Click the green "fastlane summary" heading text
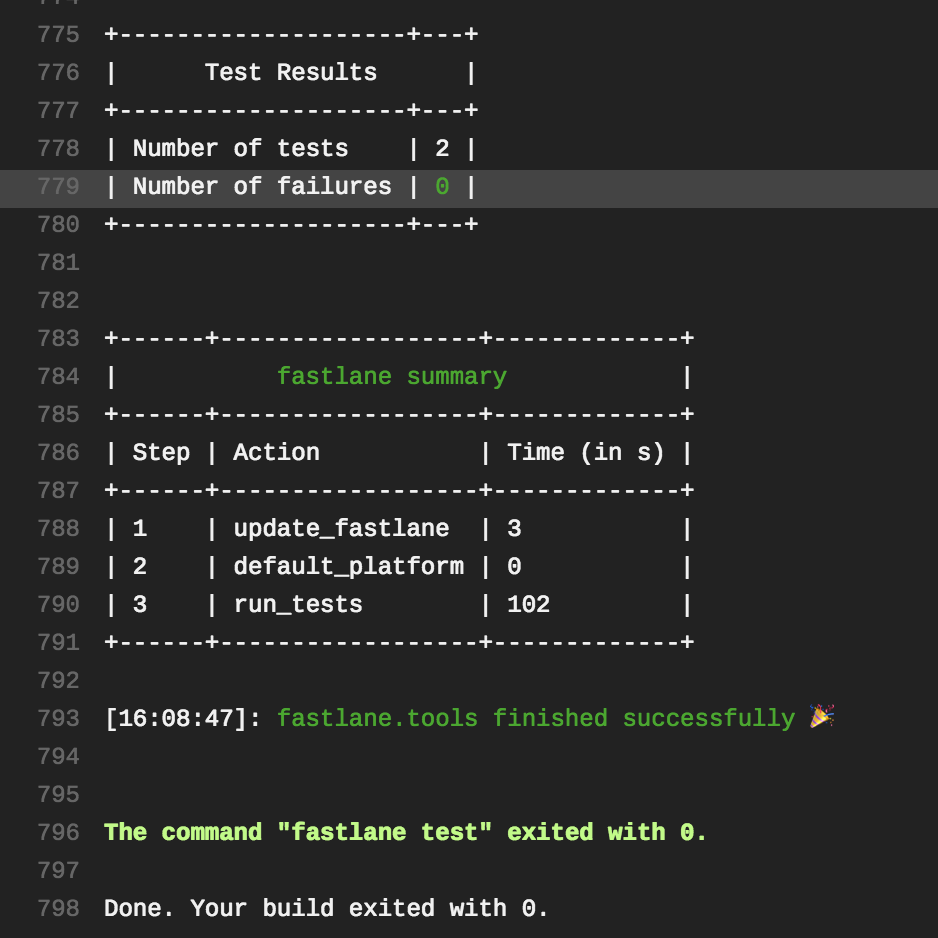 391,377
